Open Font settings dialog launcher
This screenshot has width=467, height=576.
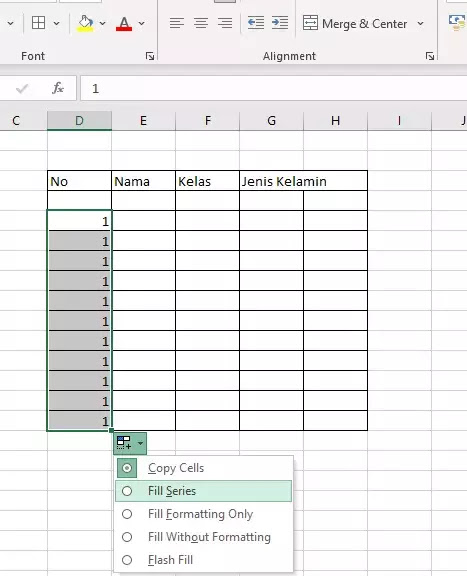point(150,56)
